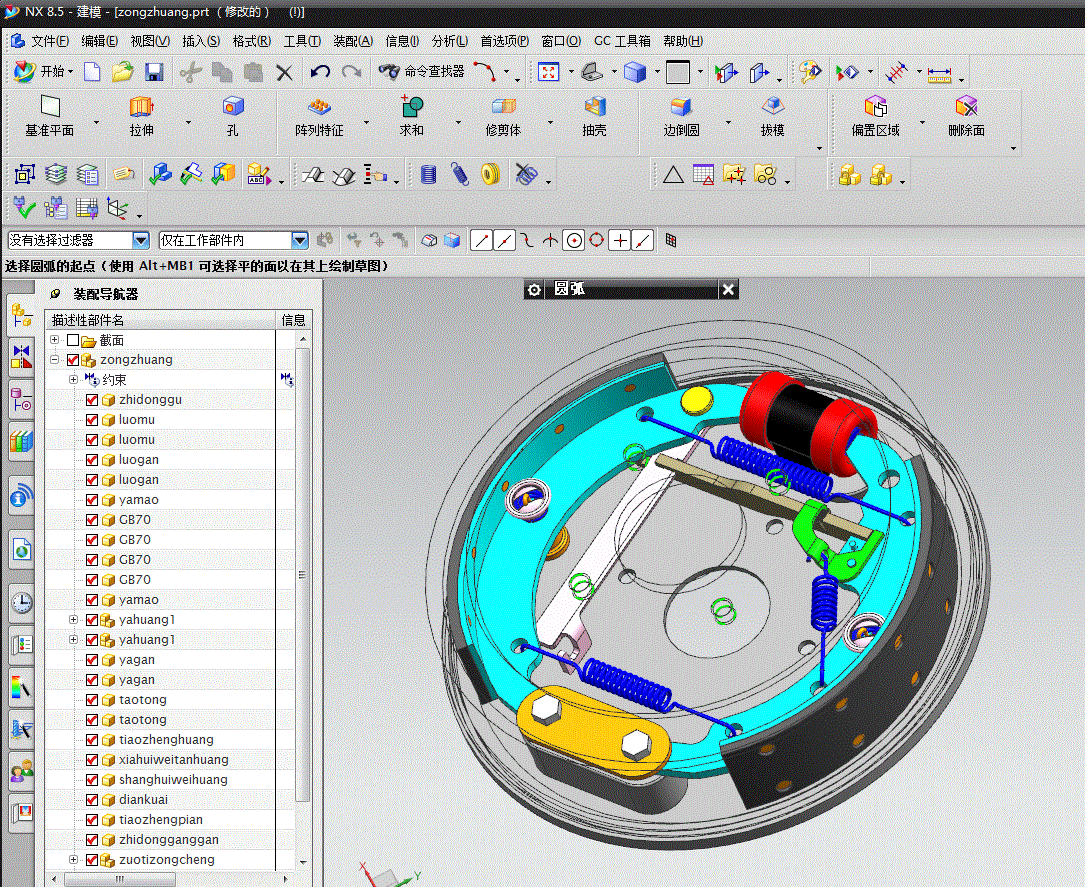This screenshot has width=1085, height=887.
Task: Open the 装配(A) menu
Action: pyautogui.click(x=353, y=42)
